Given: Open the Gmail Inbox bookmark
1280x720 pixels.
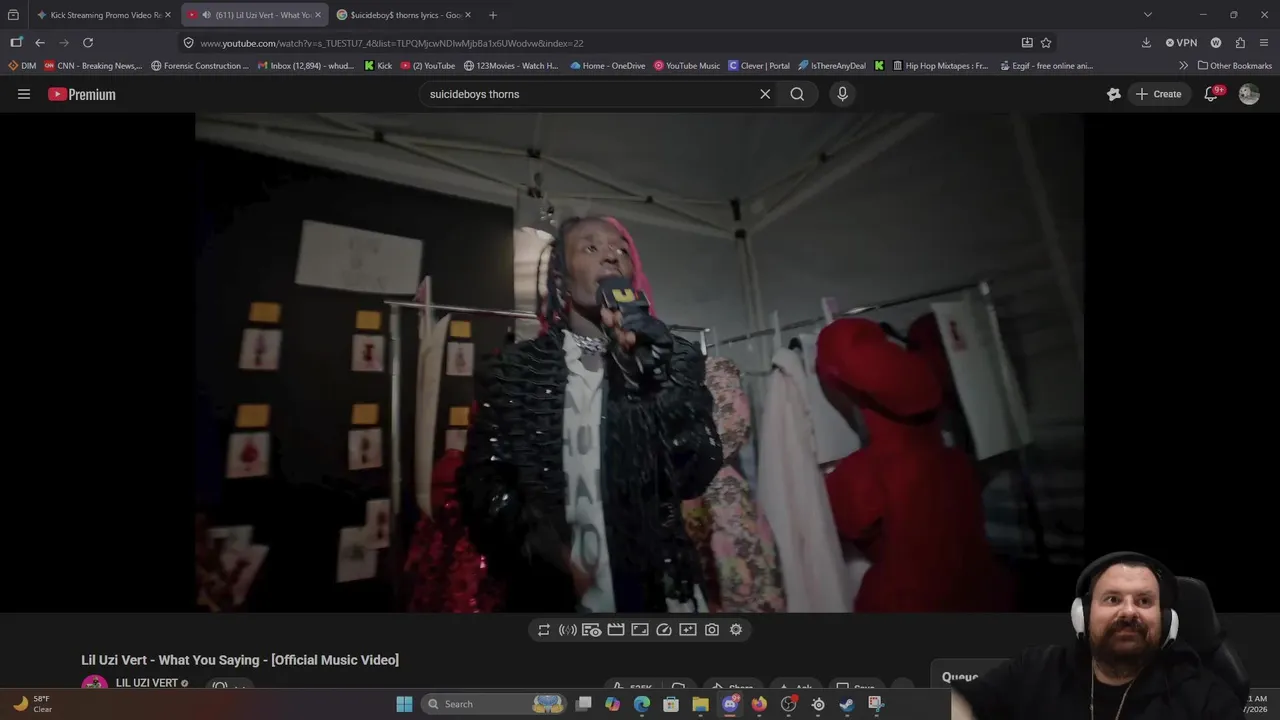Looking at the screenshot, I should (x=307, y=66).
